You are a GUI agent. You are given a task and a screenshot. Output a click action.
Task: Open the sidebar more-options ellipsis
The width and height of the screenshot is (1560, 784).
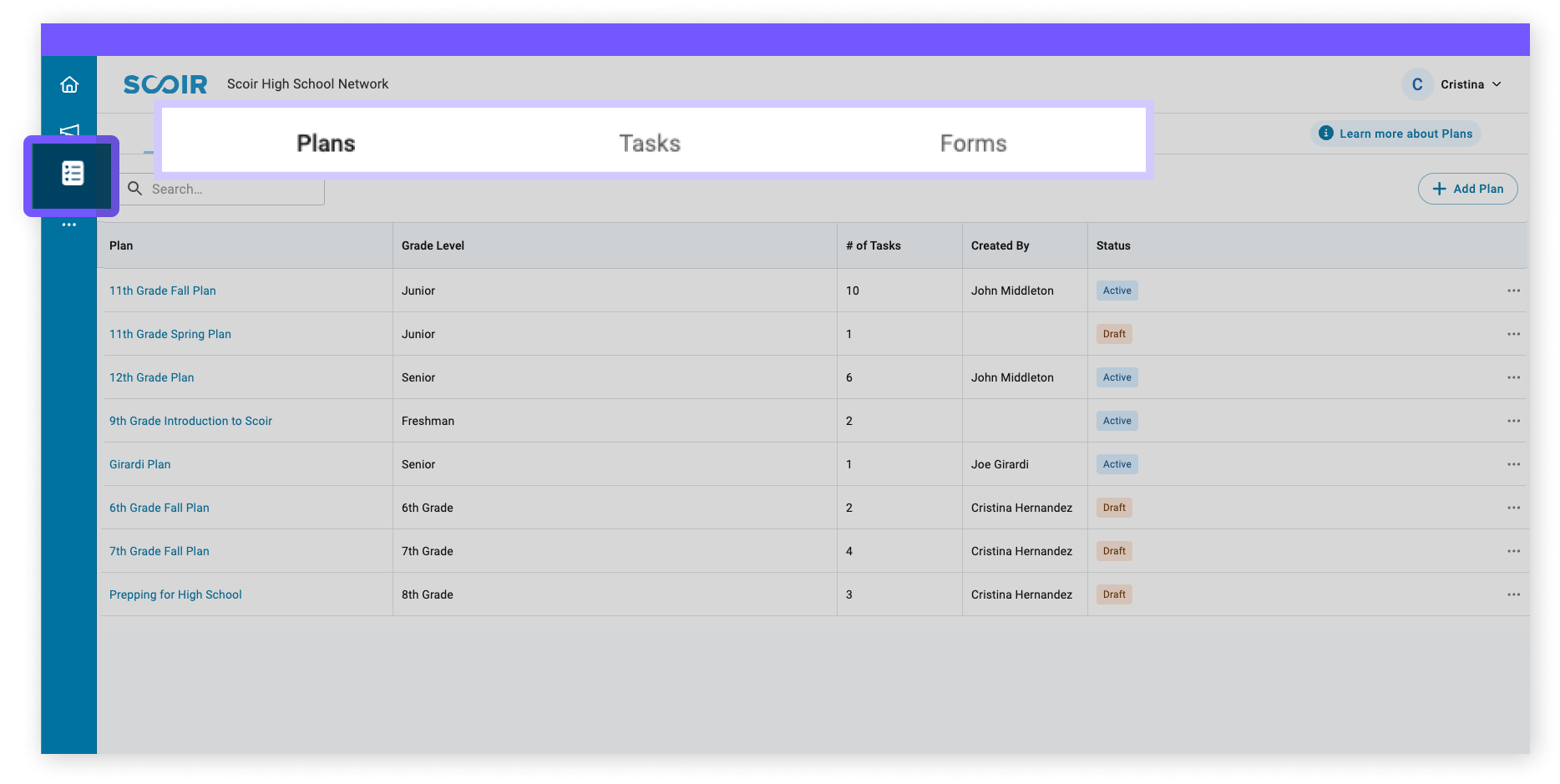coord(69,225)
